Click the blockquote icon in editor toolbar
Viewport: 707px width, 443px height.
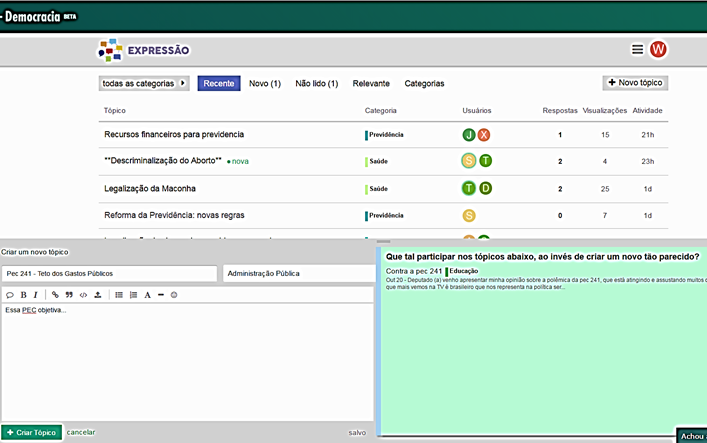[x=69, y=295]
